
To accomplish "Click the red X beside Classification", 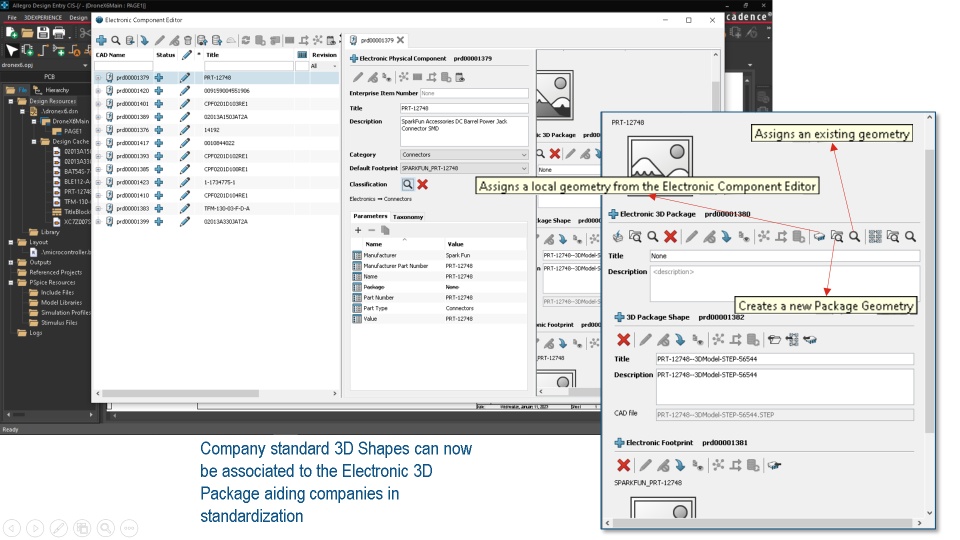I will 422,184.
